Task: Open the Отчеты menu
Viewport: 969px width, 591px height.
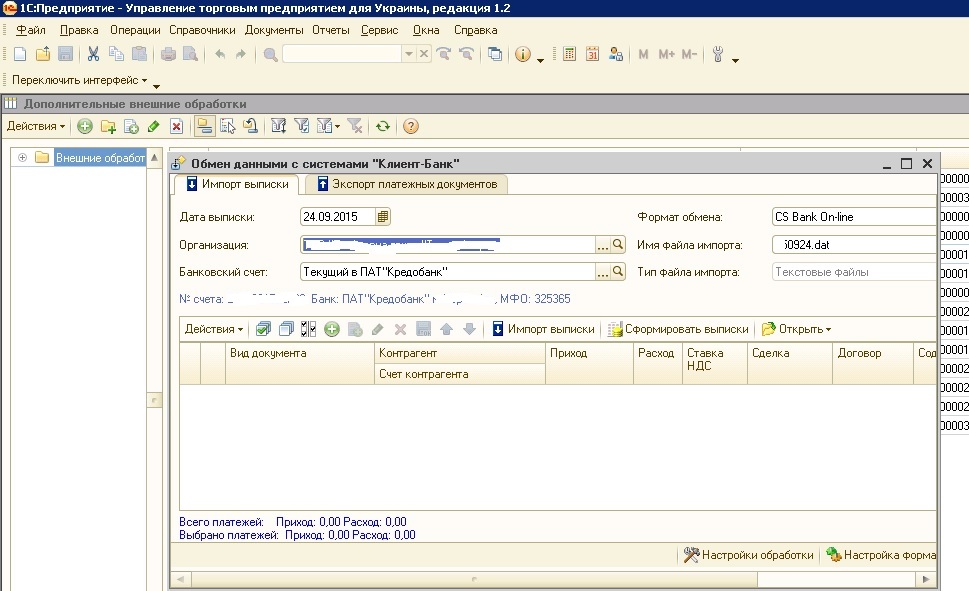Action: [331, 30]
